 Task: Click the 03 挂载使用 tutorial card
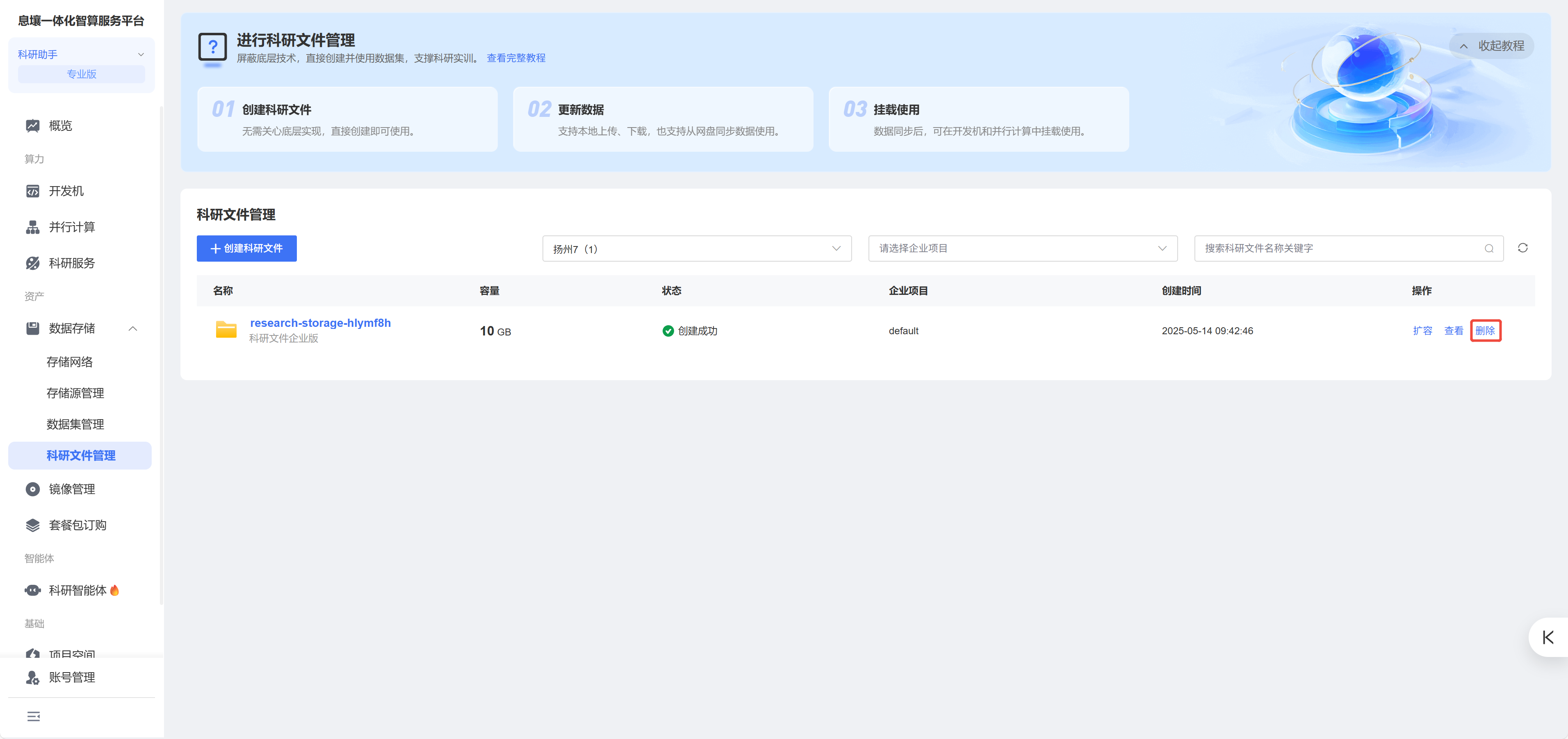point(978,119)
